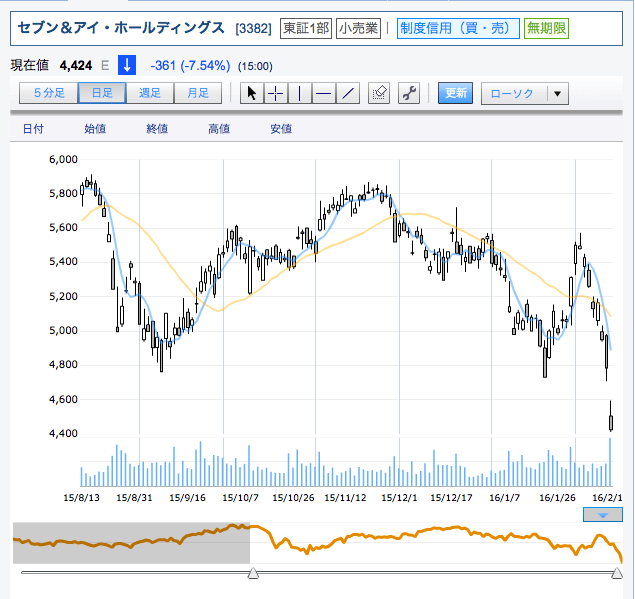Switch to 5分足 chart interval
The width and height of the screenshot is (635, 599).
coord(49,93)
